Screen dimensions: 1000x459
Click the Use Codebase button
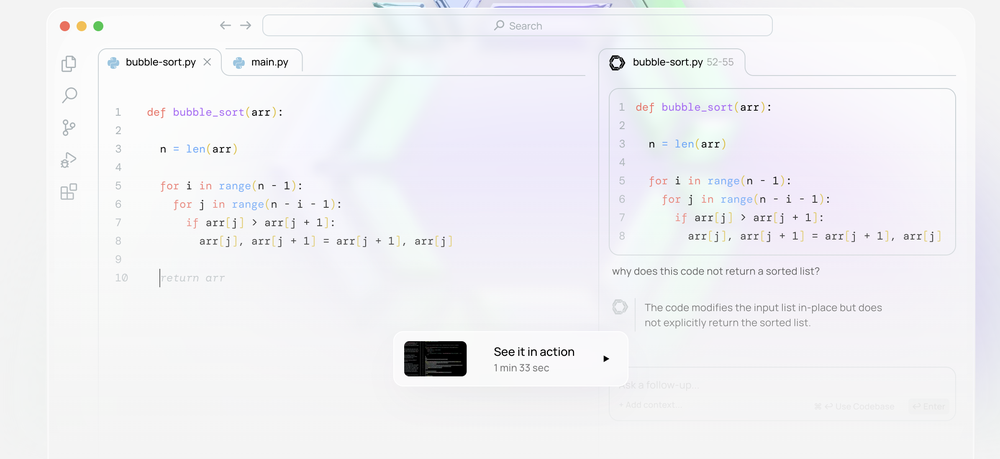pyautogui.click(x=854, y=406)
